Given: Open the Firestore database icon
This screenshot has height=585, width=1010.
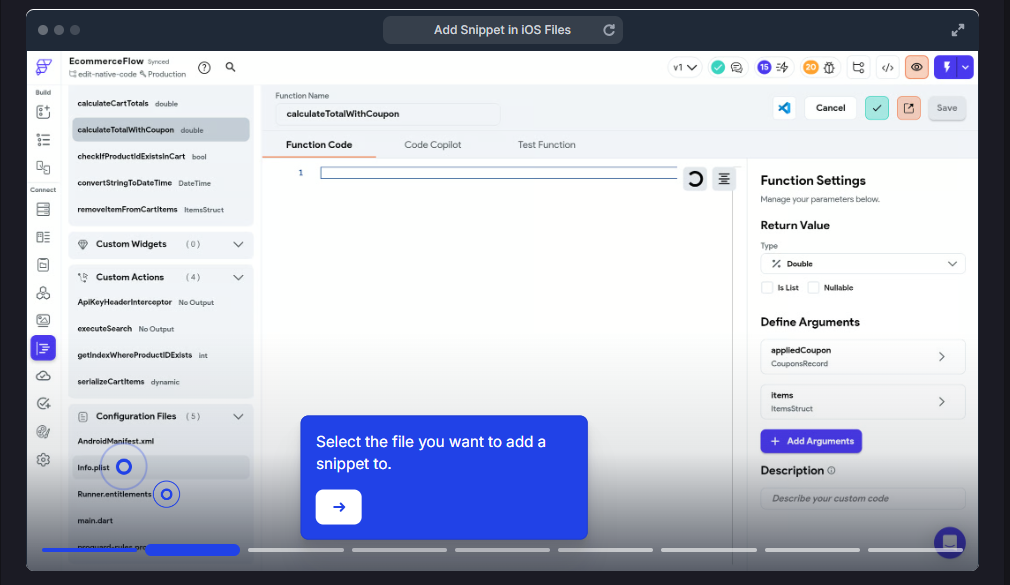Looking at the screenshot, I should (43, 209).
